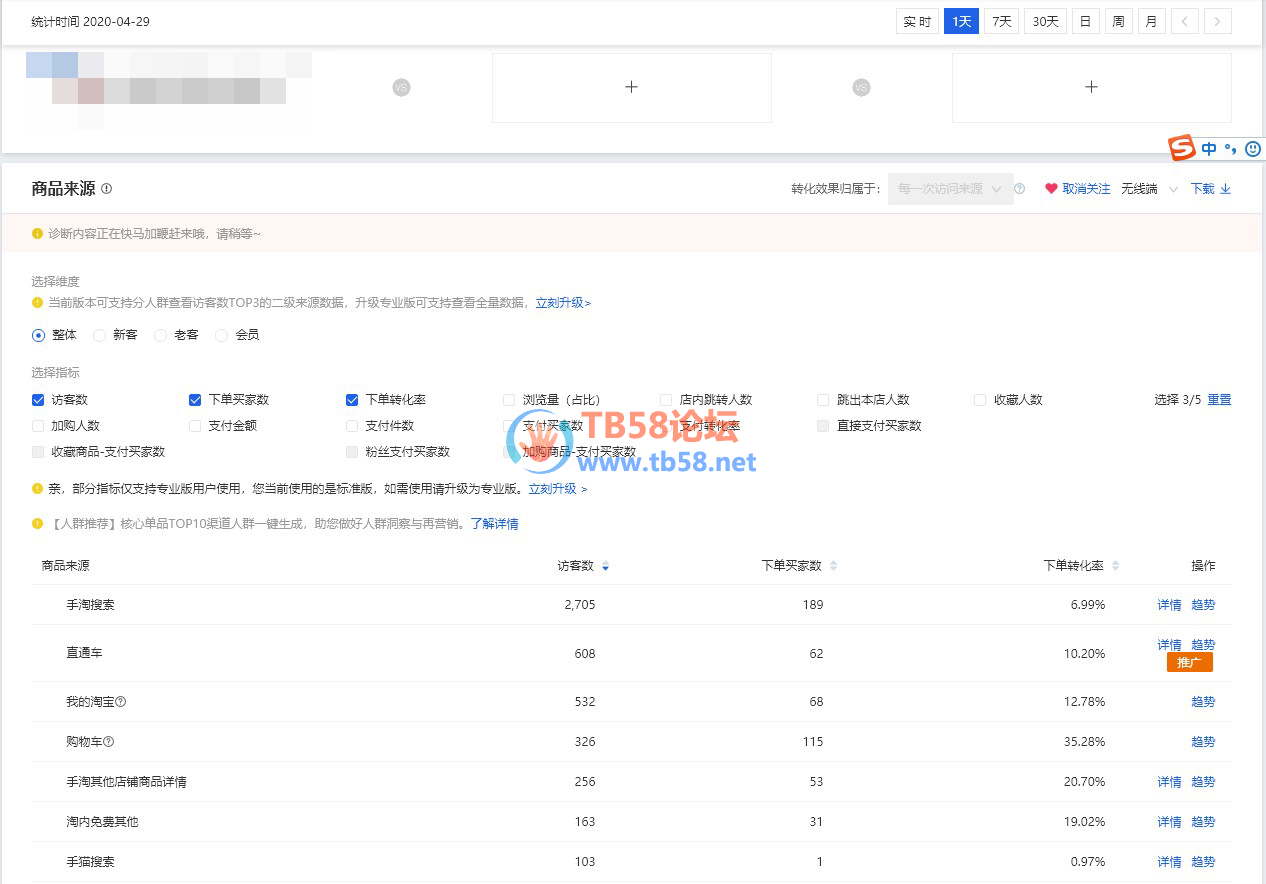This screenshot has width=1266, height=884.
Task: Click the heart icon for 取消关注
Action: (1051, 189)
